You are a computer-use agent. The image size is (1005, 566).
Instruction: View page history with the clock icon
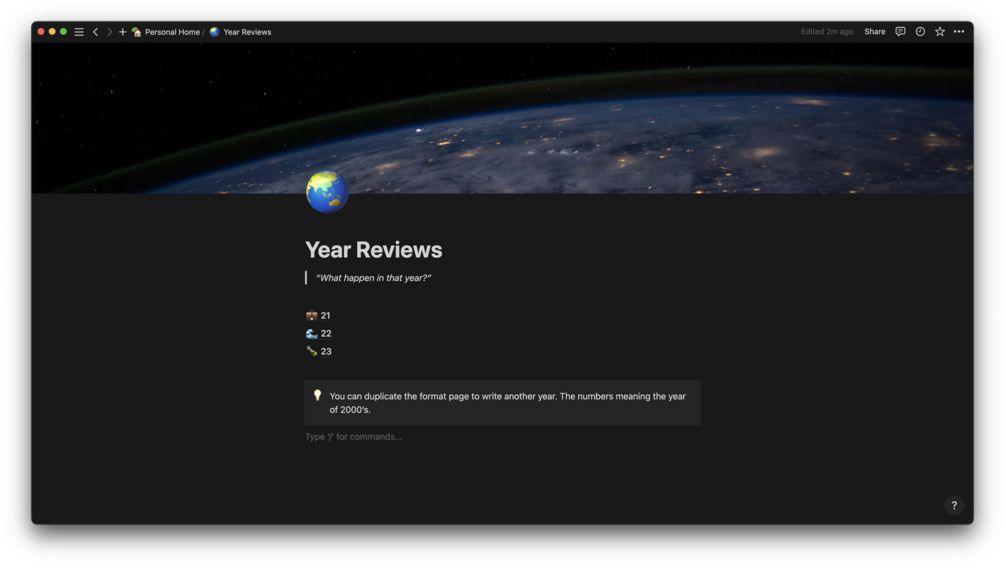(920, 31)
